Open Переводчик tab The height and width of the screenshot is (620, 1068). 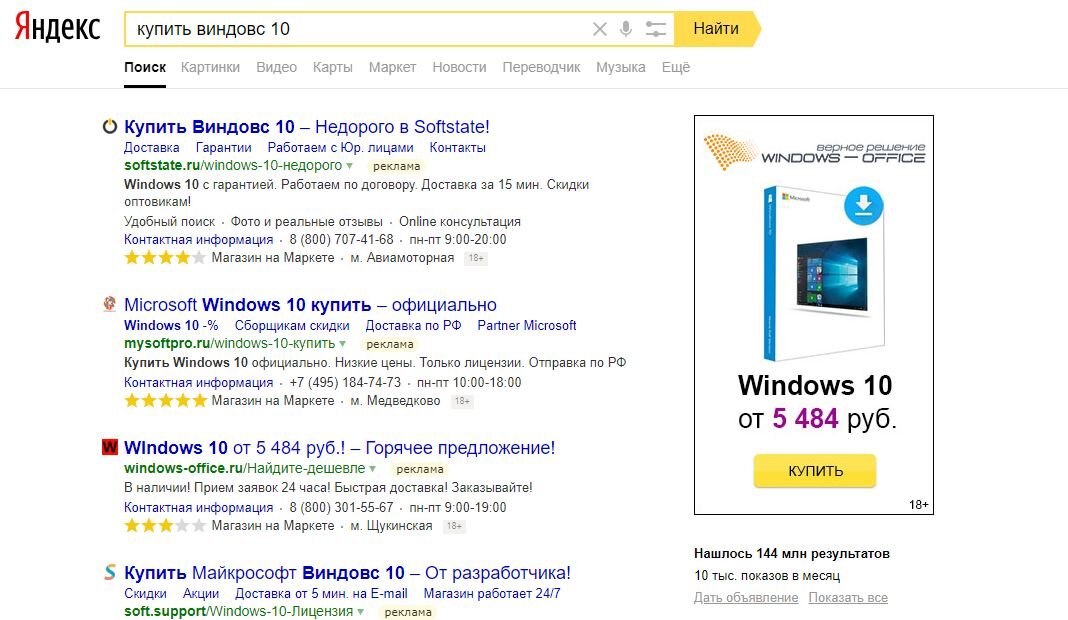541,67
